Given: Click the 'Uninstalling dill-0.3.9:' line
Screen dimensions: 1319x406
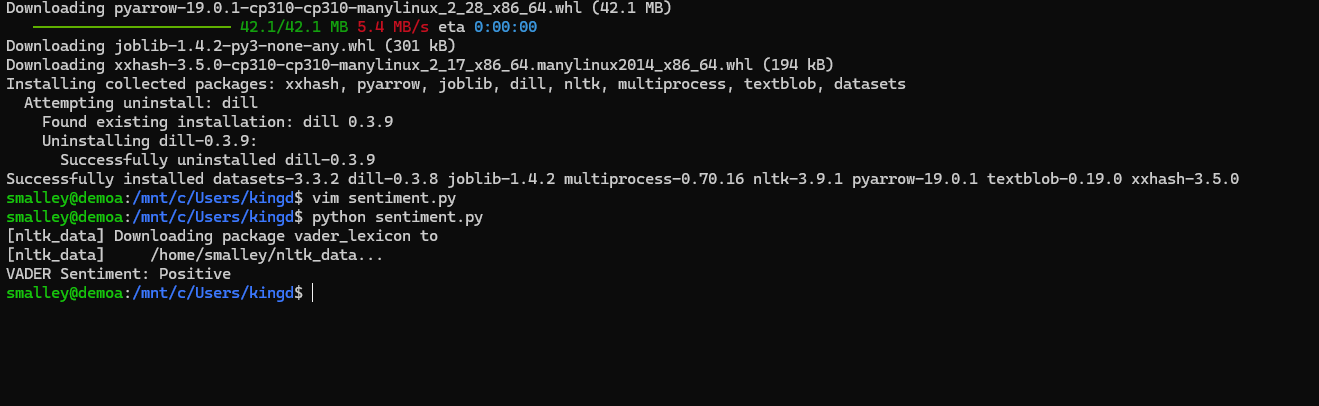Looking at the screenshot, I should [150, 141].
